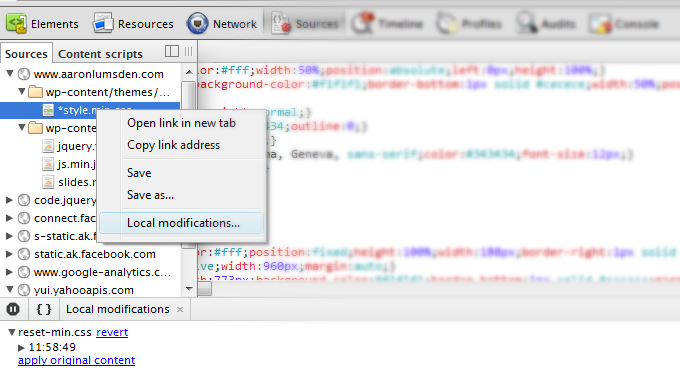
Task: Click apply original content link
Action: 76,360
